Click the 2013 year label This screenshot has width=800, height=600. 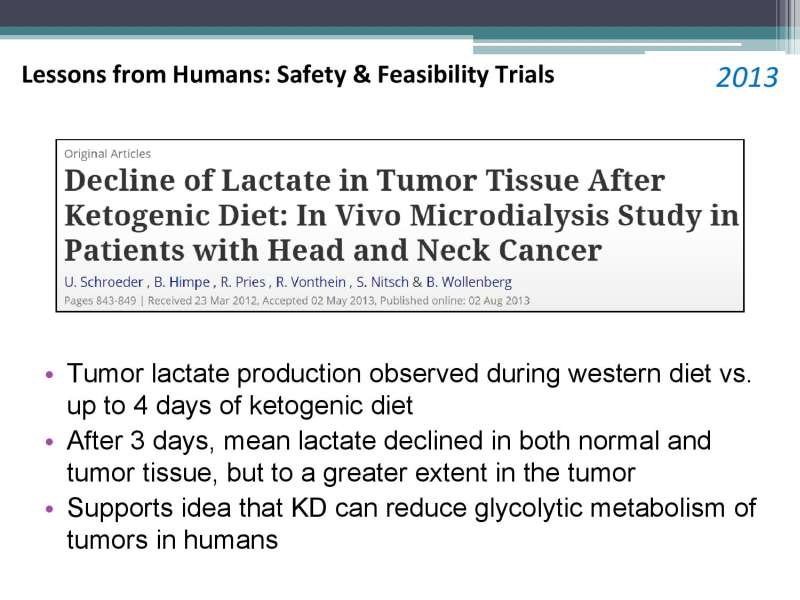pyautogui.click(x=747, y=78)
